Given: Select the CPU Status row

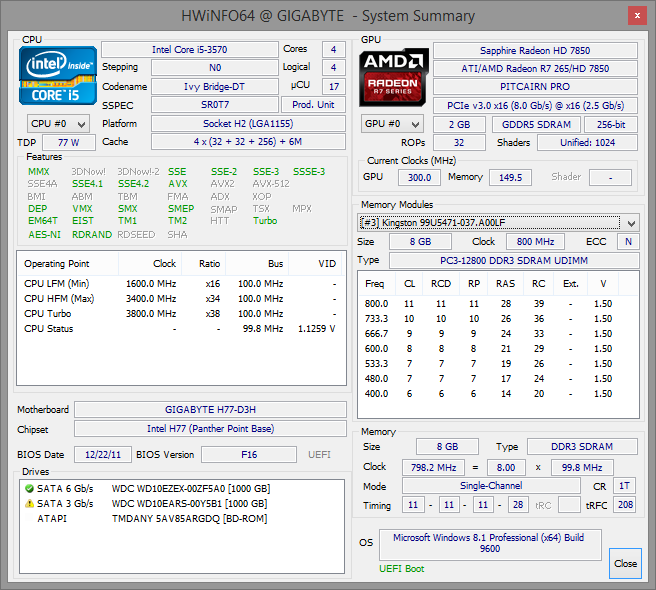Looking at the screenshot, I should (x=181, y=329).
